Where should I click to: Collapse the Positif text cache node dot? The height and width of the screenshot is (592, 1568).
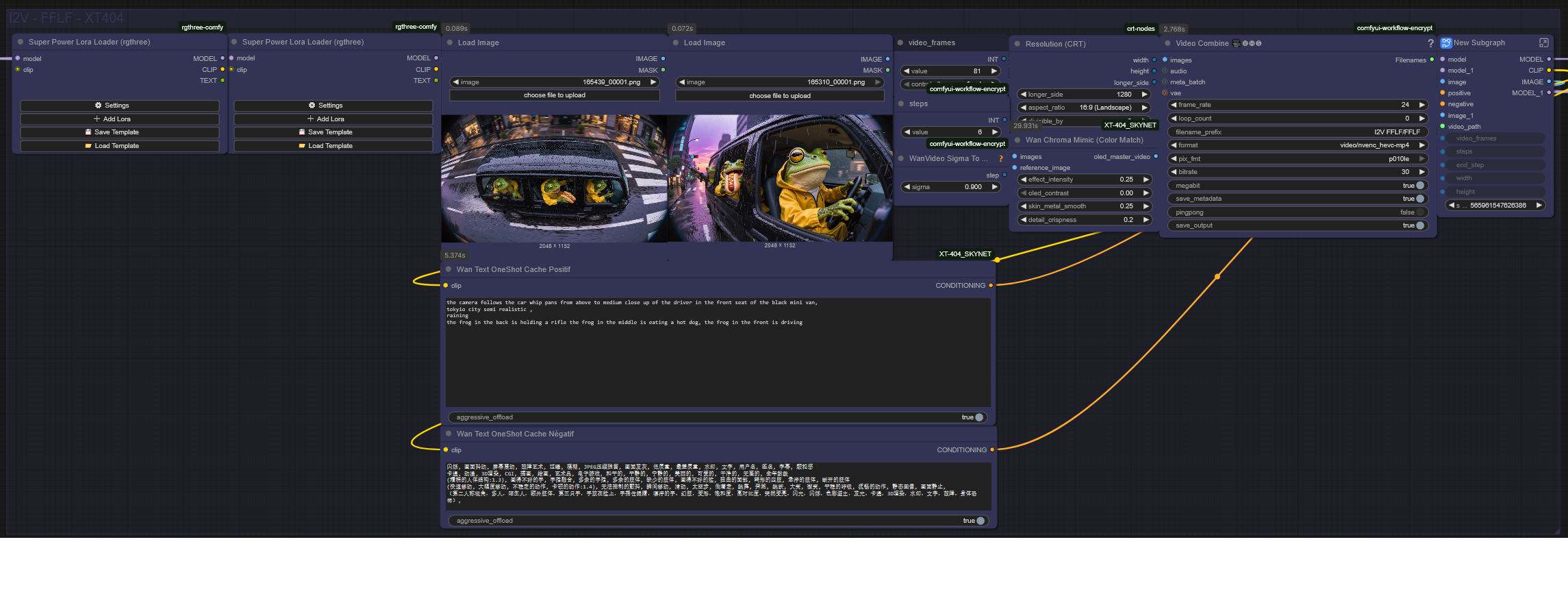point(448,269)
